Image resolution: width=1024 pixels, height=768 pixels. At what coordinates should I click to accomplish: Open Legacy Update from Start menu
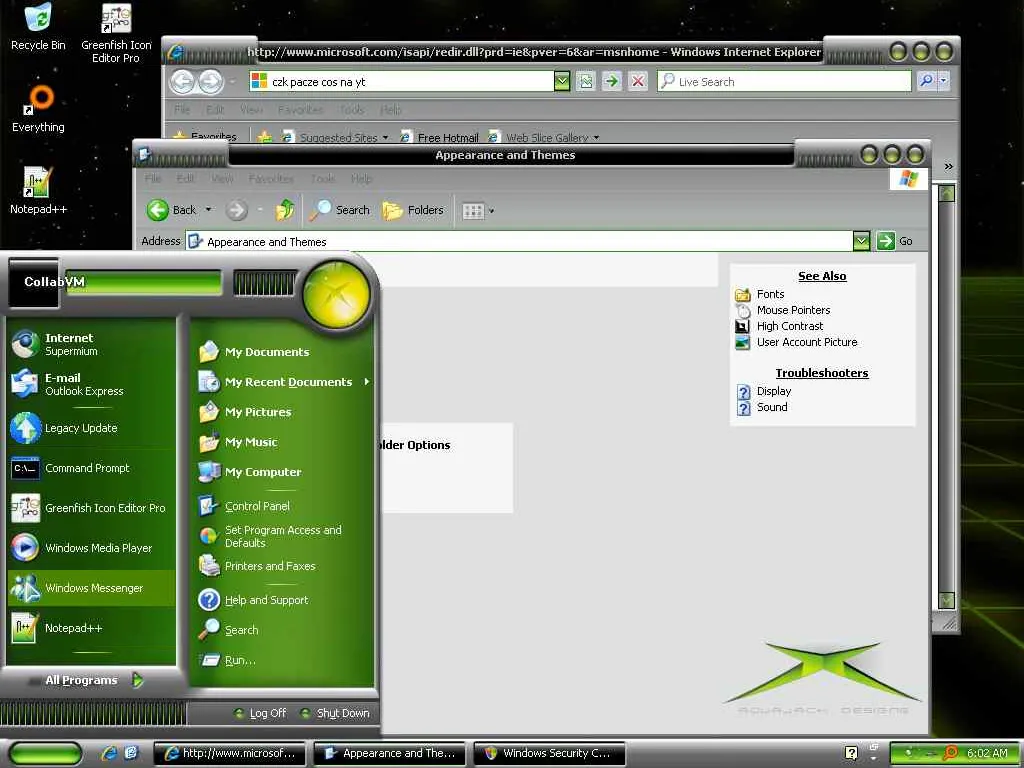point(92,428)
